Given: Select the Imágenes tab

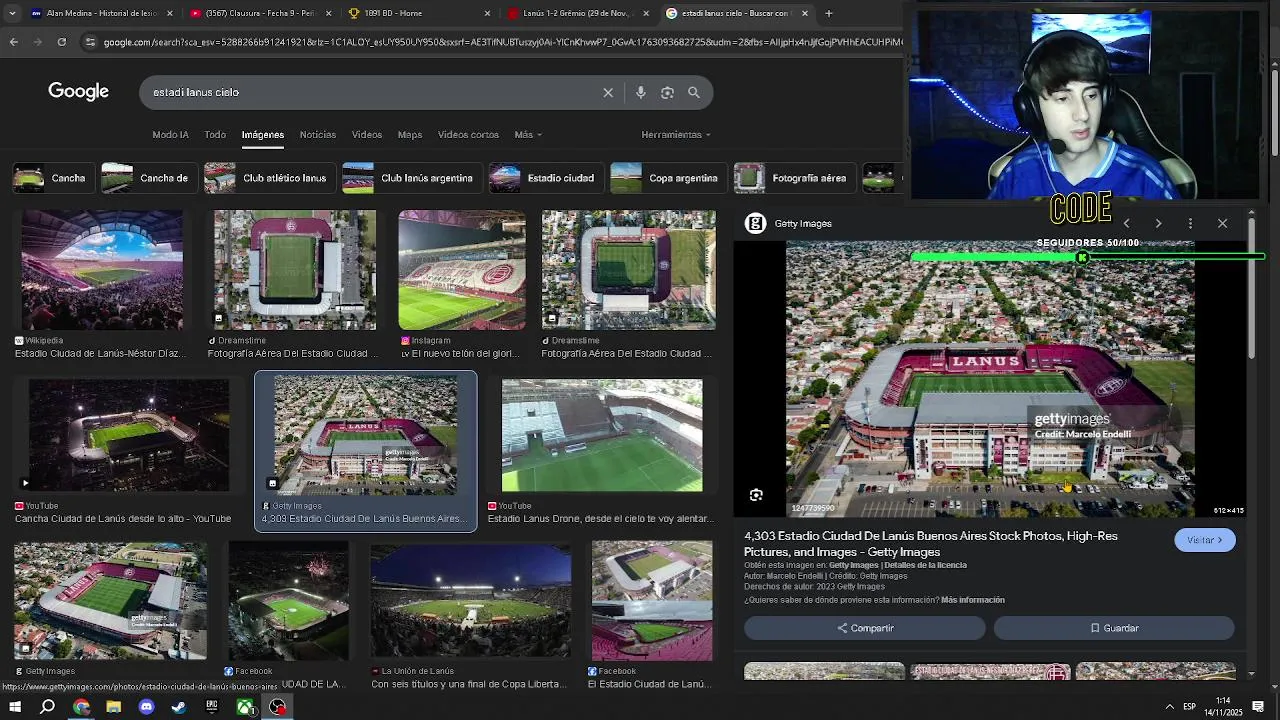Looking at the screenshot, I should (x=263, y=134).
